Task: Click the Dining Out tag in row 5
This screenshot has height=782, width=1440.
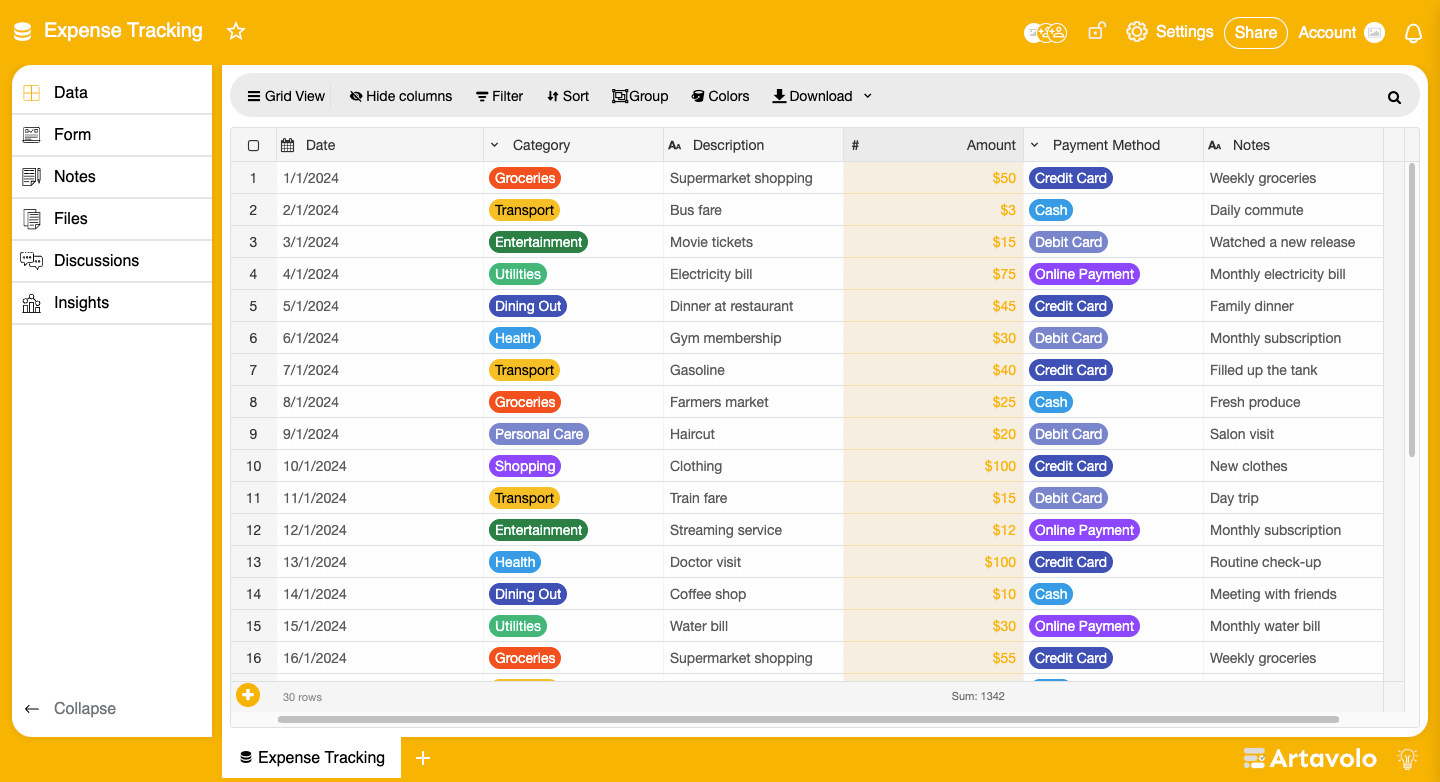Action: tap(528, 306)
